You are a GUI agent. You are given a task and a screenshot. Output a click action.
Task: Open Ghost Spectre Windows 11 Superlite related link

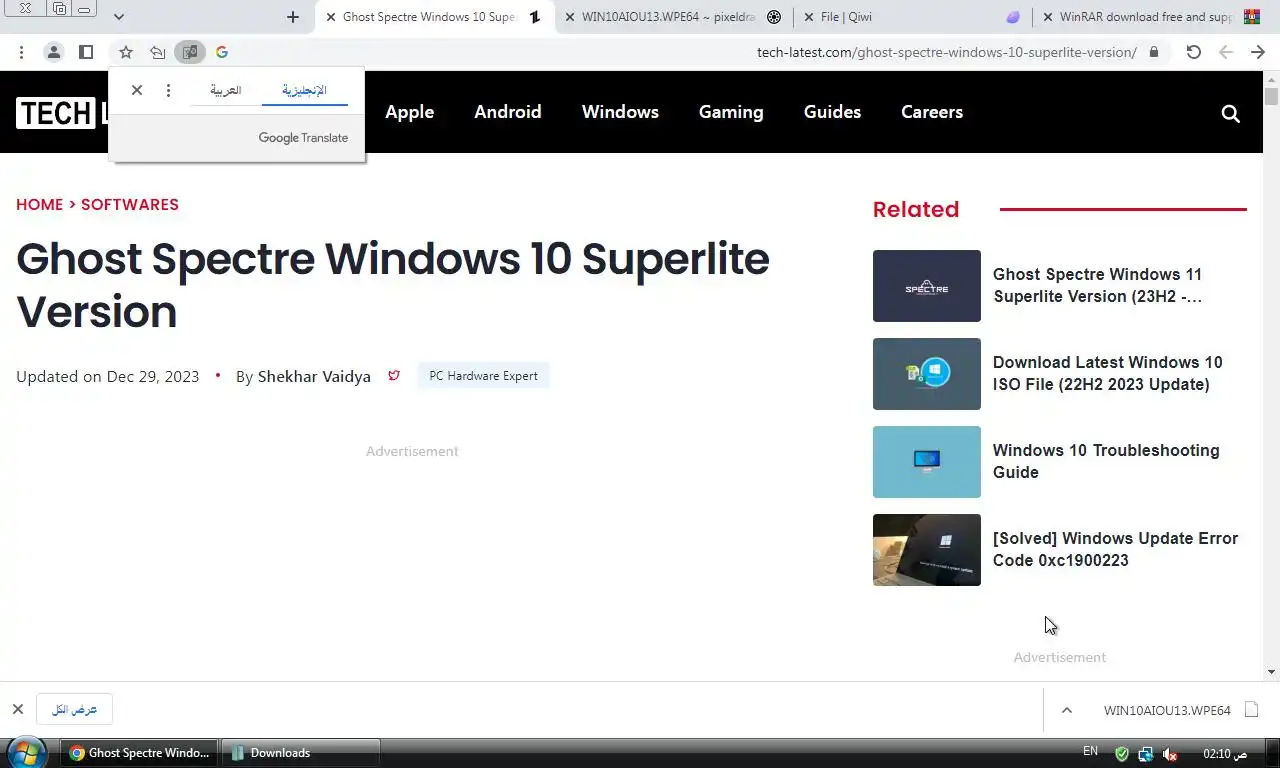point(1097,285)
